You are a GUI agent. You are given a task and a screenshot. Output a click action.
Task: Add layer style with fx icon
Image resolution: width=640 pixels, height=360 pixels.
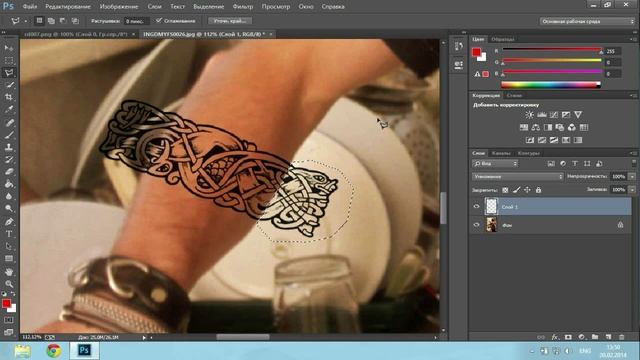pyautogui.click(x=554, y=337)
